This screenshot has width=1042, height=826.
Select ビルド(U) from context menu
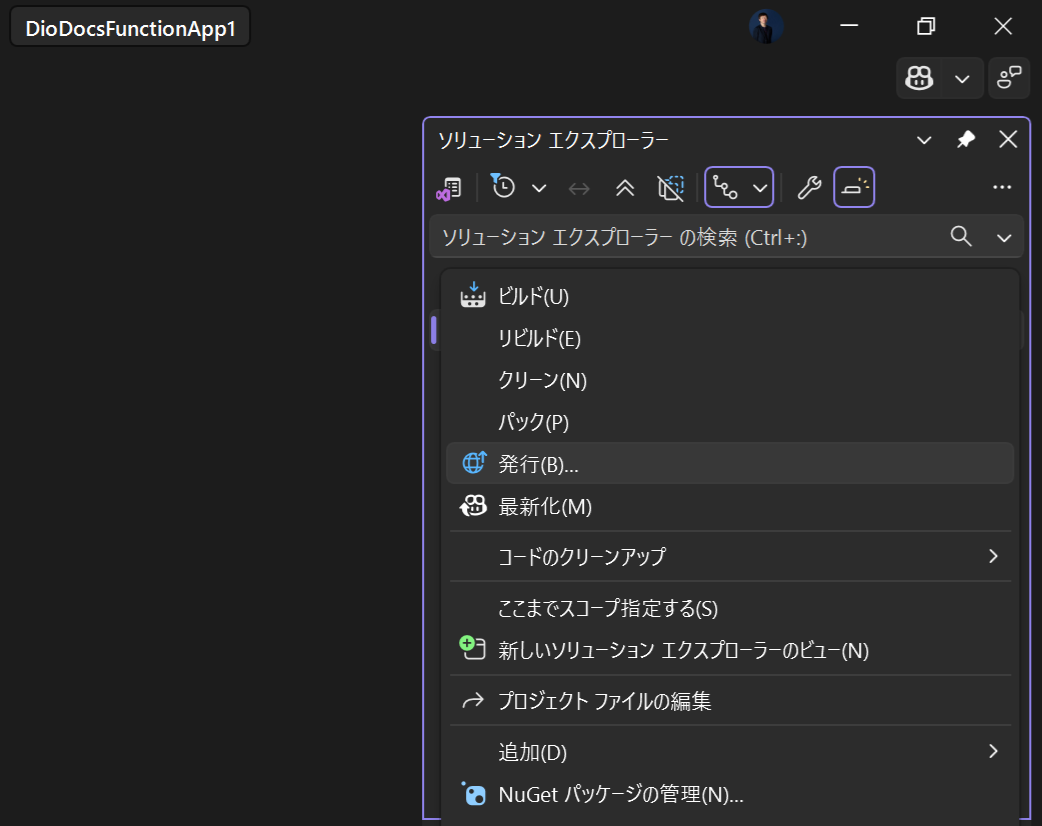(x=730, y=296)
